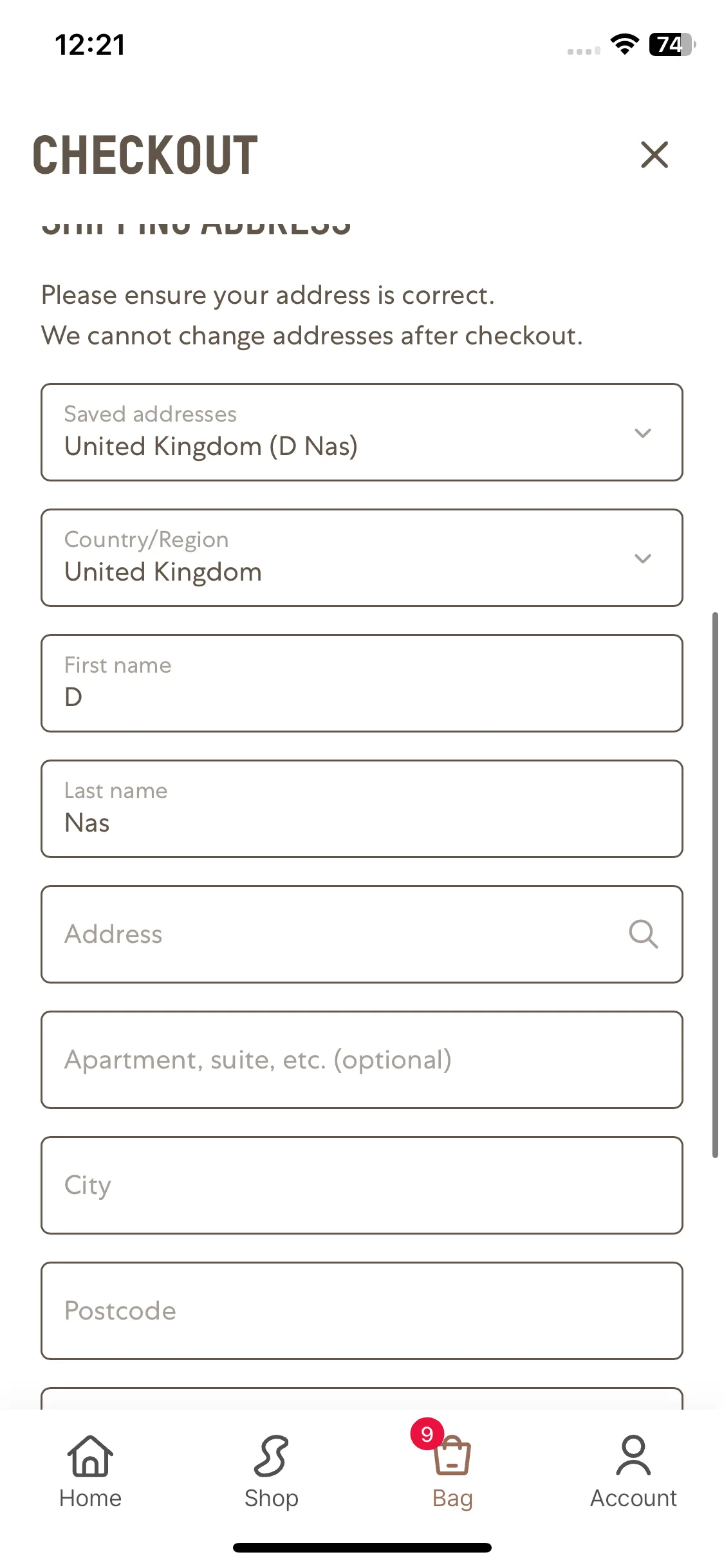Open the Bag shopping icon

point(452,1456)
